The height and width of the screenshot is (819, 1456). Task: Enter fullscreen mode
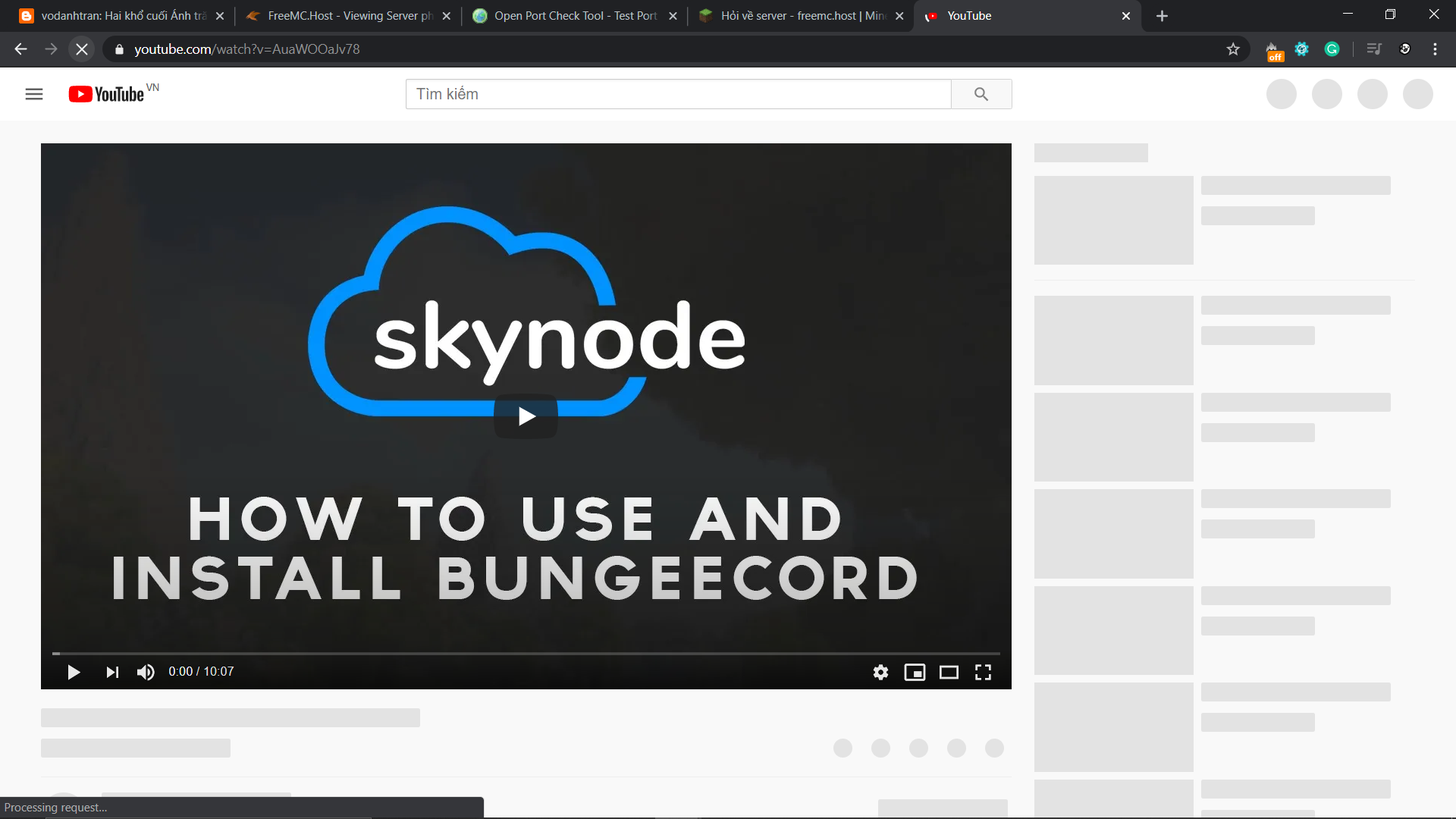[x=983, y=672]
